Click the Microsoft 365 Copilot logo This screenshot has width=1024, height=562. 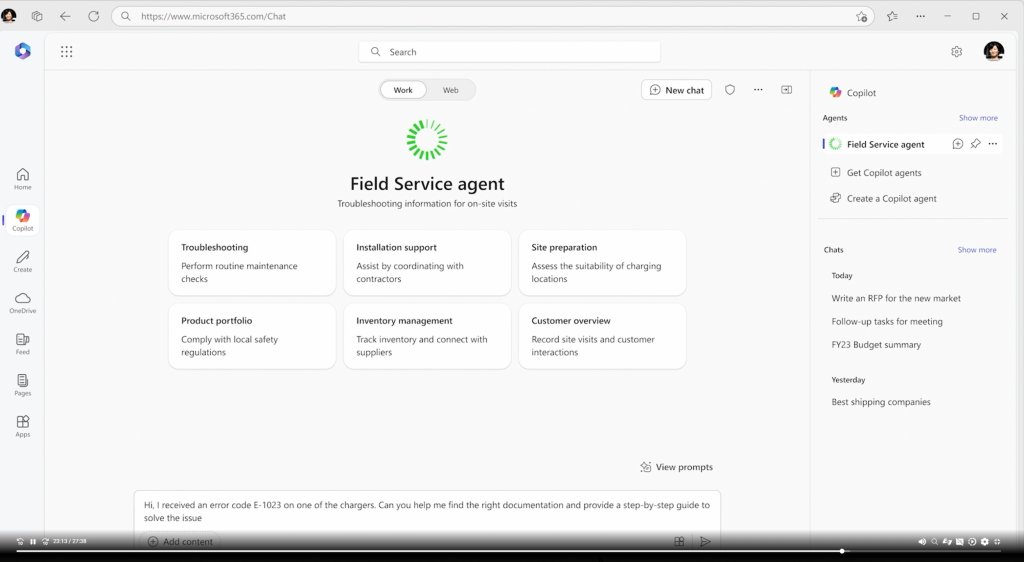(23, 51)
